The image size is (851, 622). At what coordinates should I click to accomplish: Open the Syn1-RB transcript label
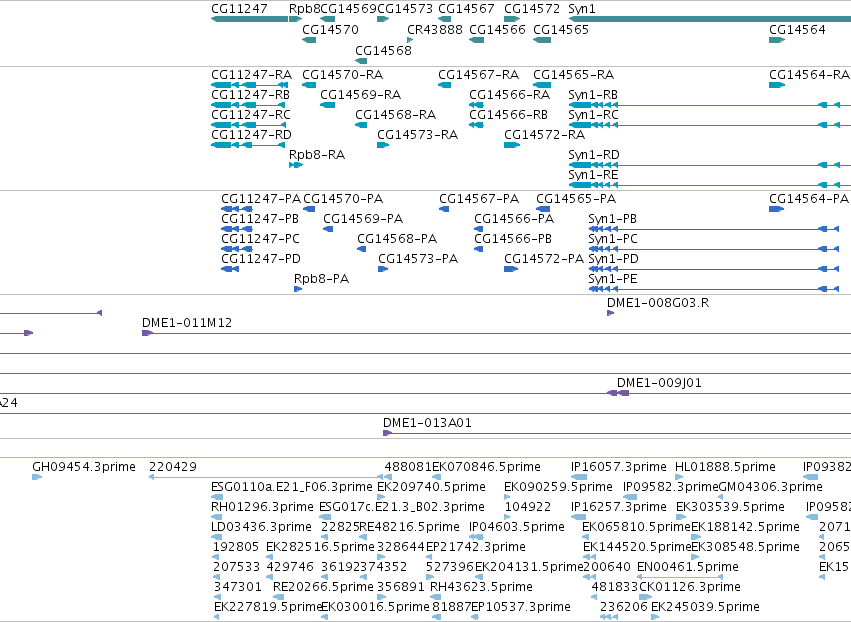(x=593, y=94)
